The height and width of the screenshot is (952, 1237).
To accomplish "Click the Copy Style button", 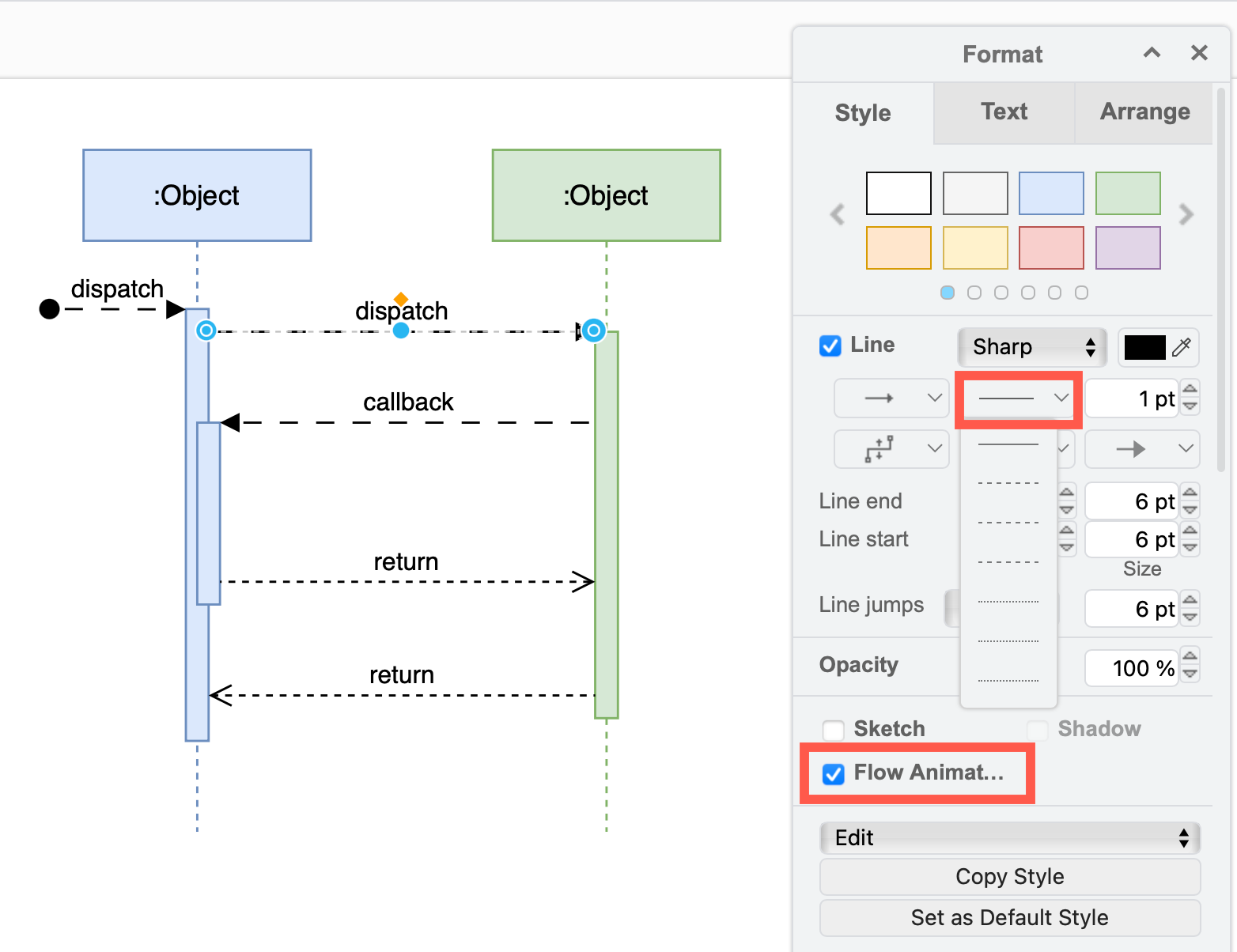I will coord(1008,876).
